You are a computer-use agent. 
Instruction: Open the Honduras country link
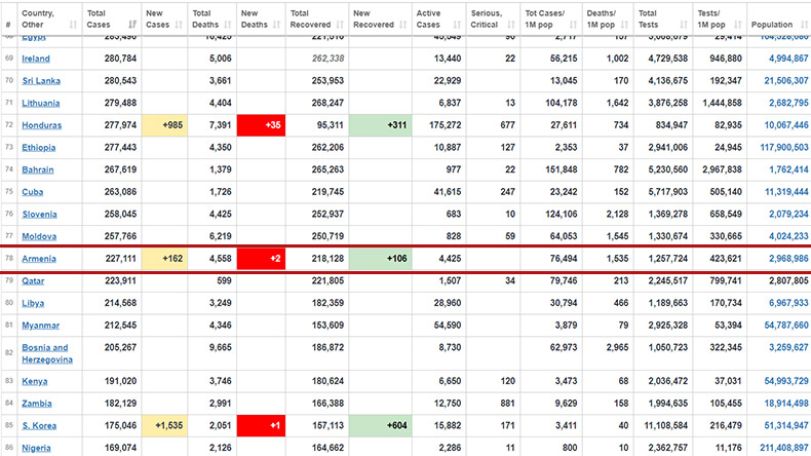pyautogui.click(x=41, y=125)
